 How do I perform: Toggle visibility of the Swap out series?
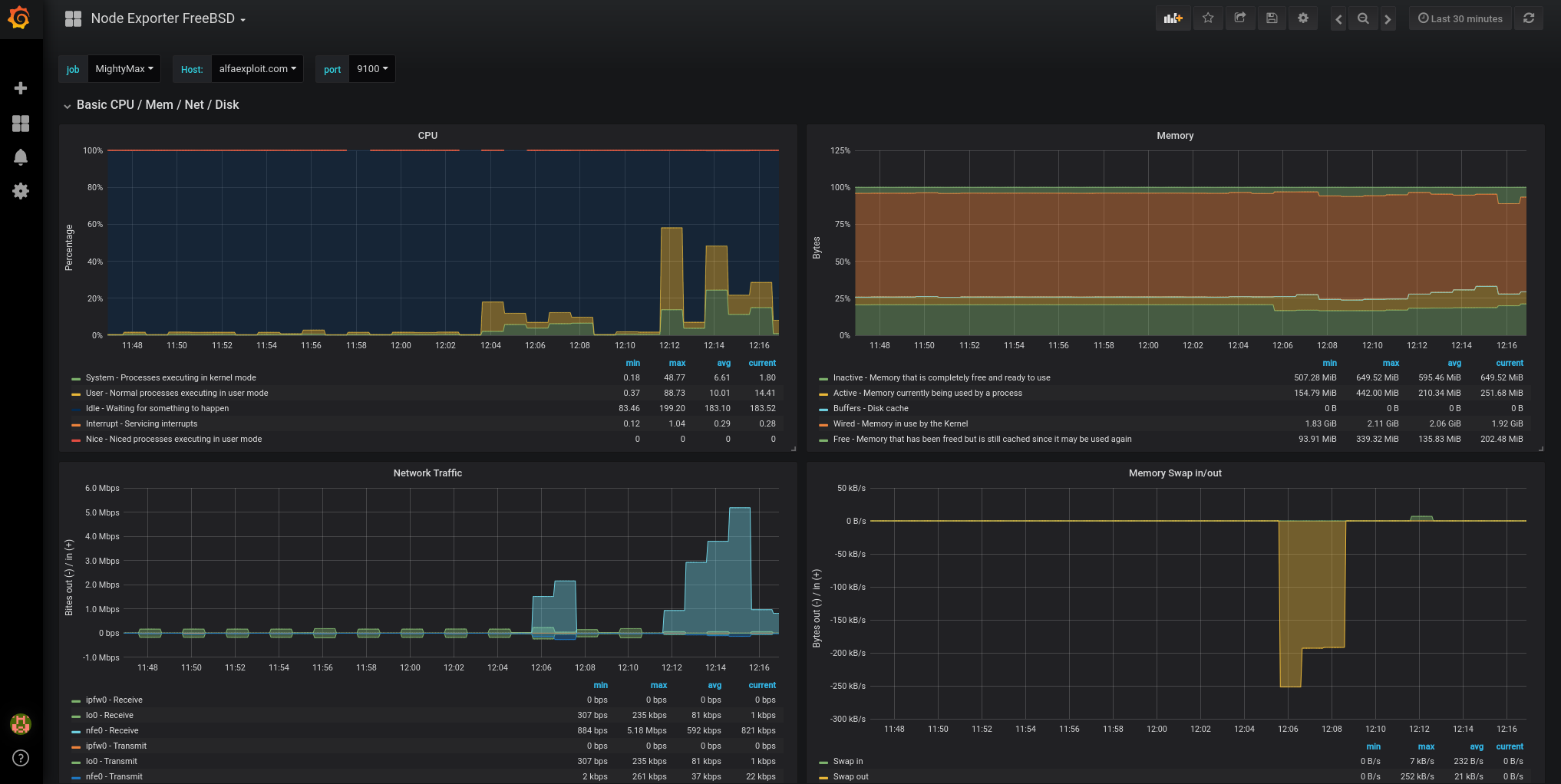(x=850, y=776)
